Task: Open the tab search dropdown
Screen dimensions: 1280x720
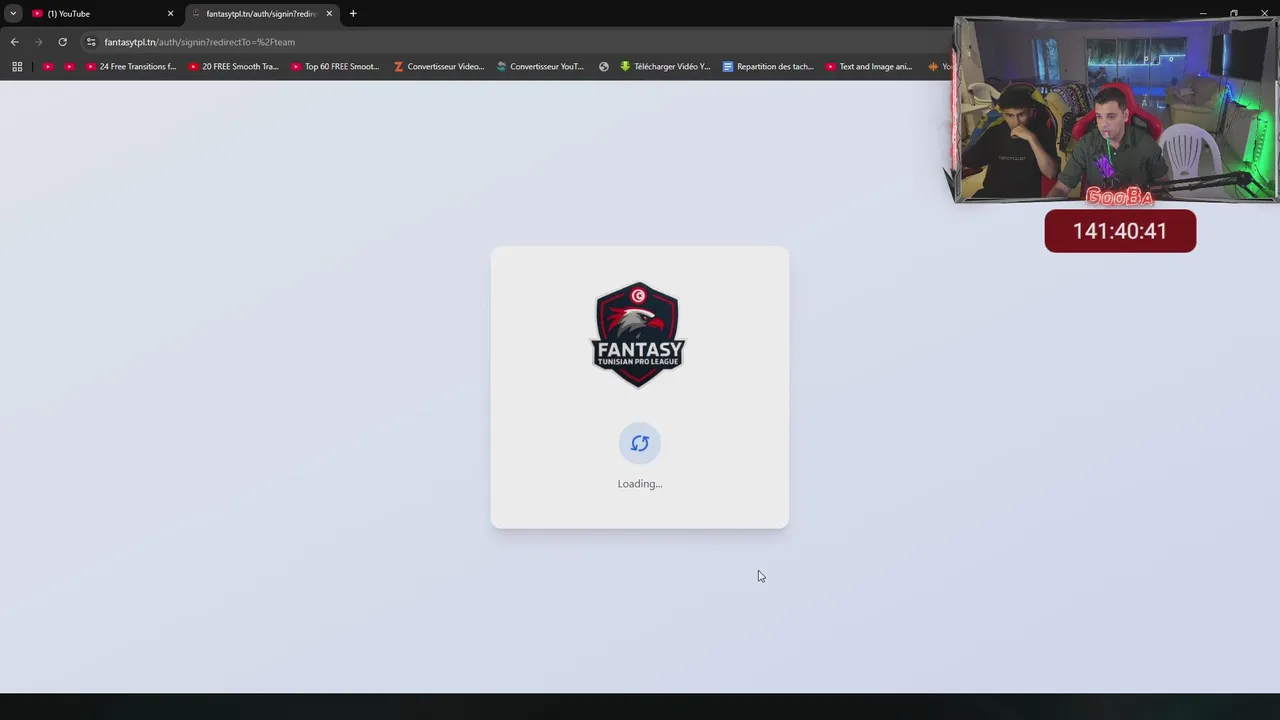Action: pos(13,14)
